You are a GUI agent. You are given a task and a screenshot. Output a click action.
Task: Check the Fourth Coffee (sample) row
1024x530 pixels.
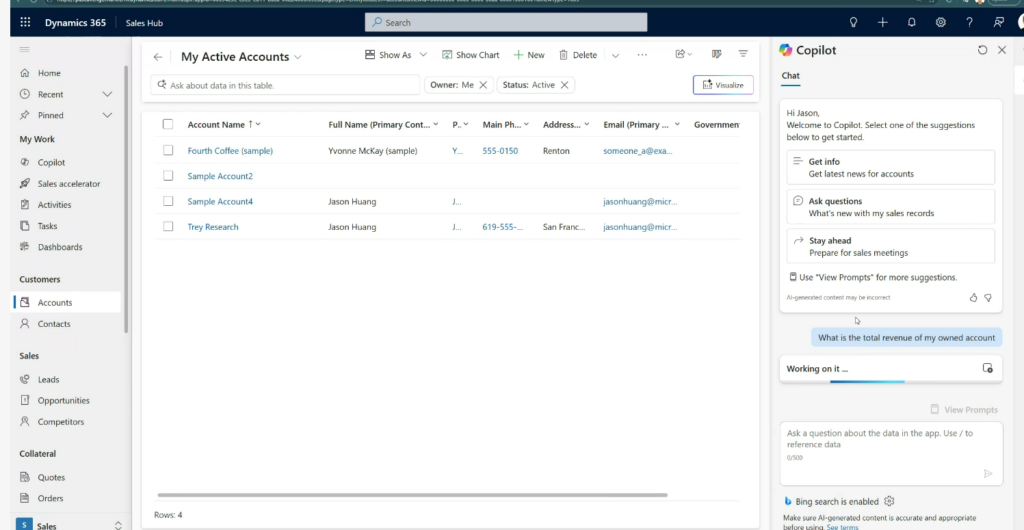[168, 150]
